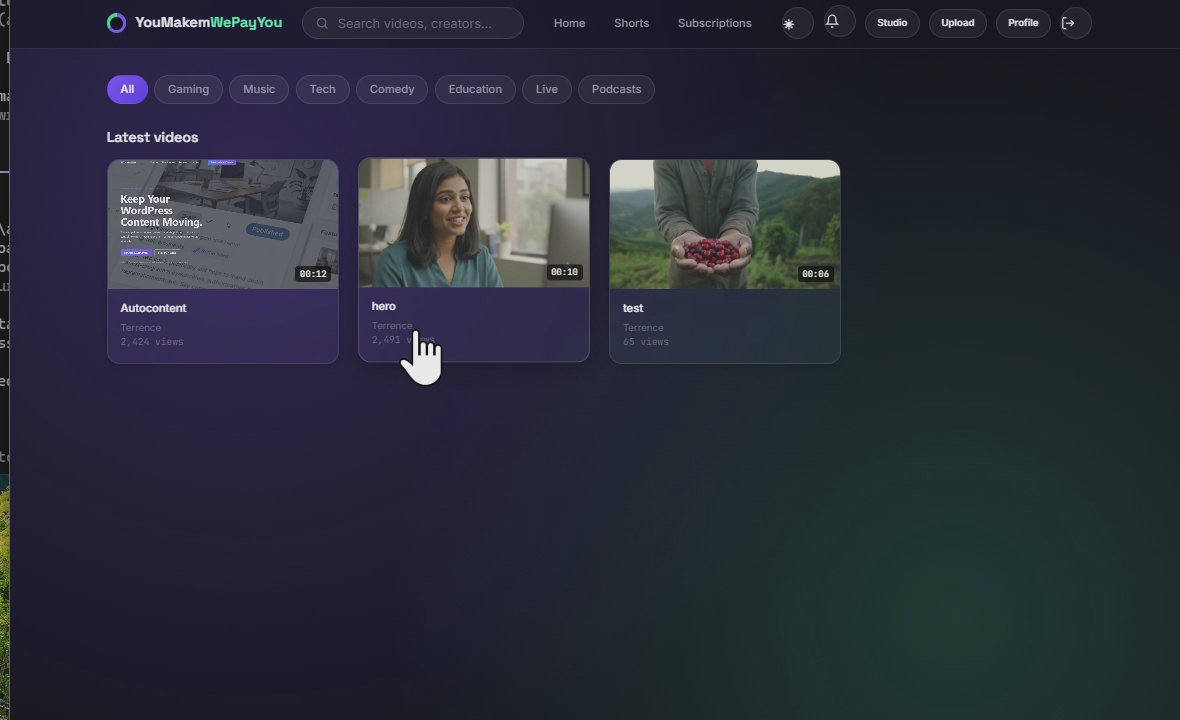Screen dimensions: 1180x720
Task: Click the test video title
Action: point(633,308)
